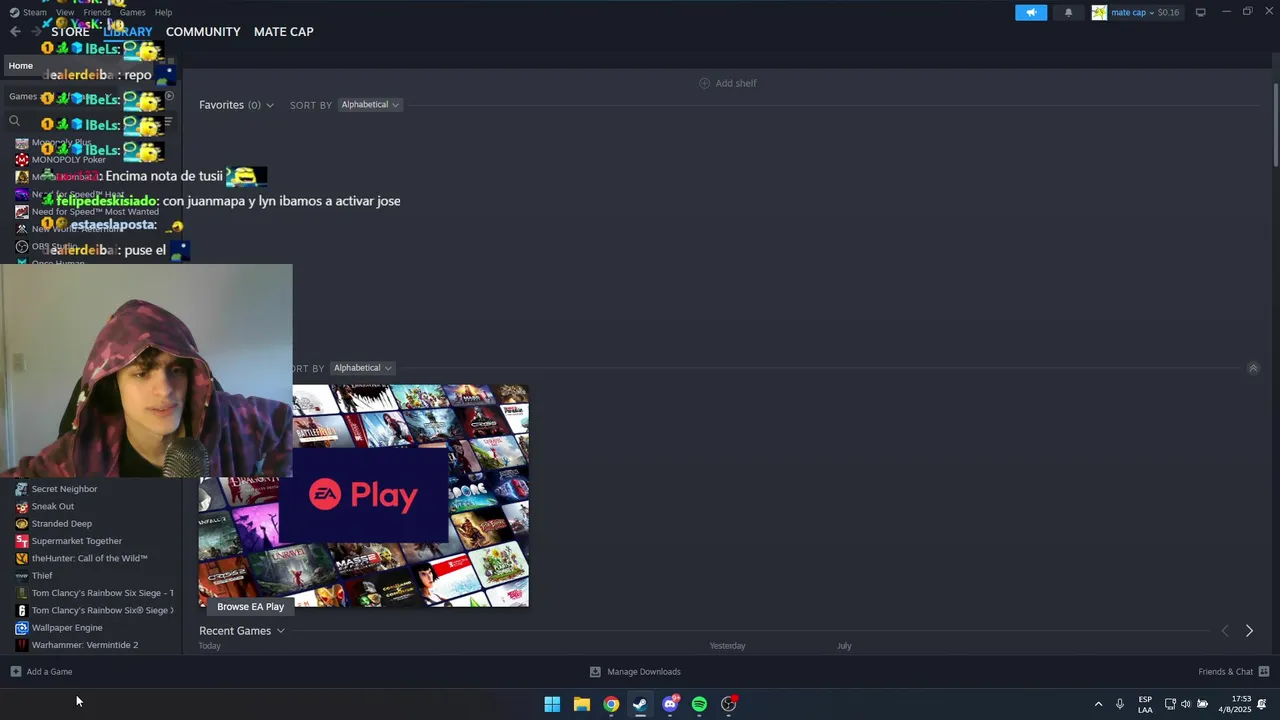Click the plus icon beside Add shelf

(x=704, y=83)
